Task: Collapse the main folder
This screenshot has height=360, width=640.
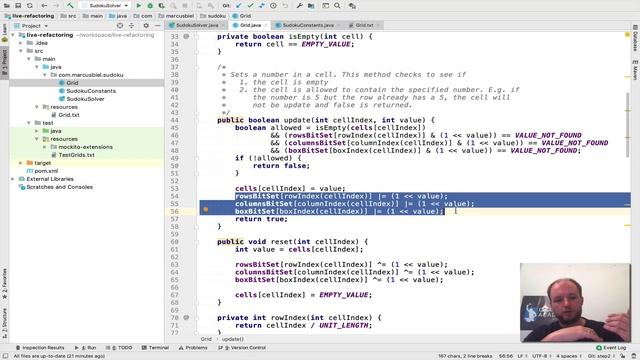Action: 29,59
